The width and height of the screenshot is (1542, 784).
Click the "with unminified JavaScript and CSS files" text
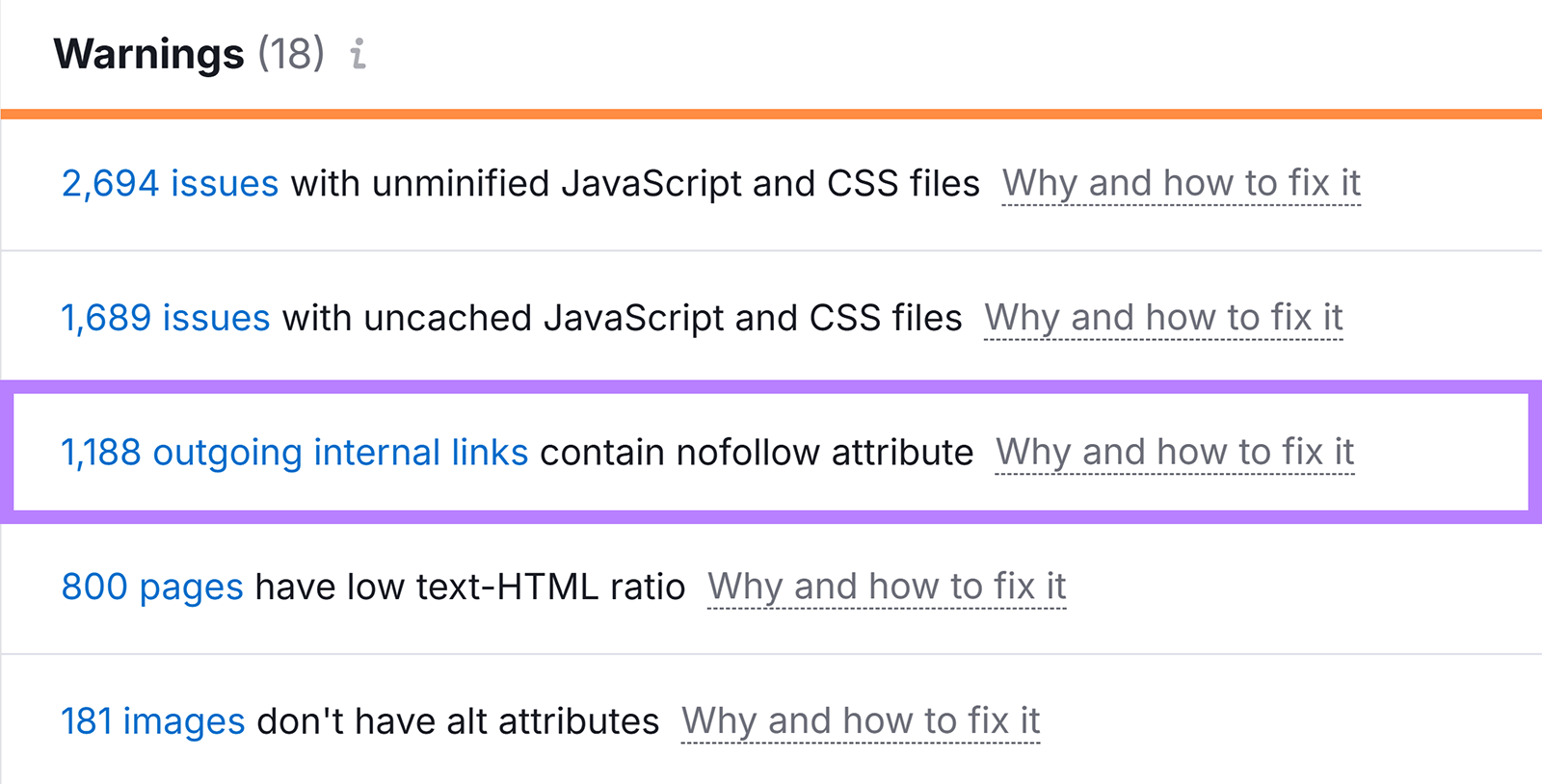(635, 183)
